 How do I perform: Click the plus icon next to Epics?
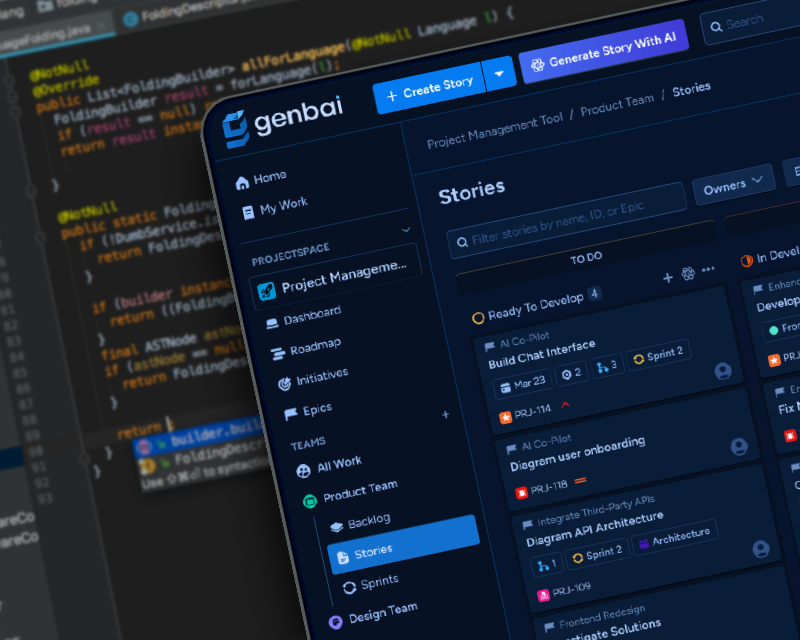pyautogui.click(x=445, y=414)
